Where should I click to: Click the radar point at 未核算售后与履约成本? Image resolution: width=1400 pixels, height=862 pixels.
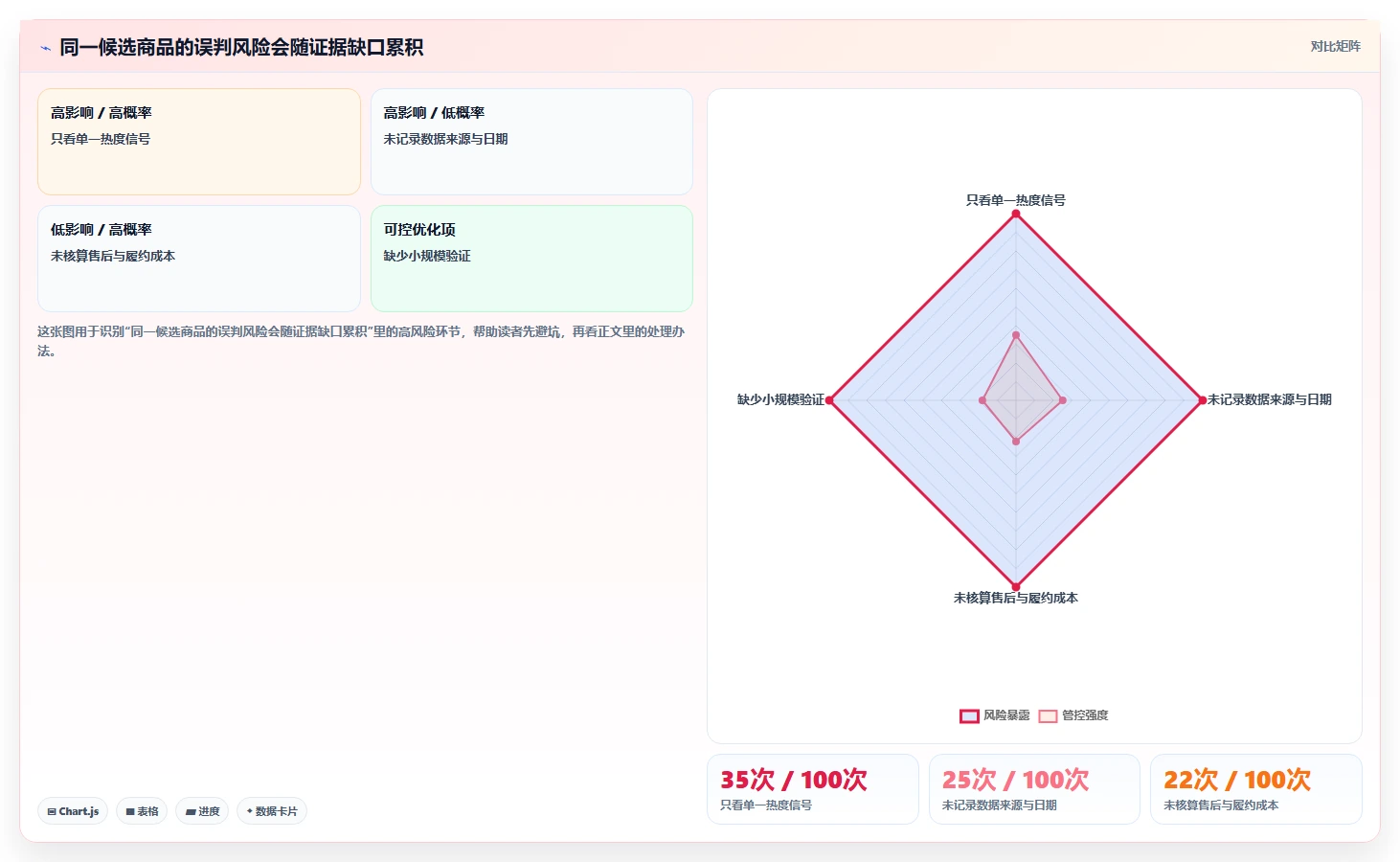point(1016,587)
